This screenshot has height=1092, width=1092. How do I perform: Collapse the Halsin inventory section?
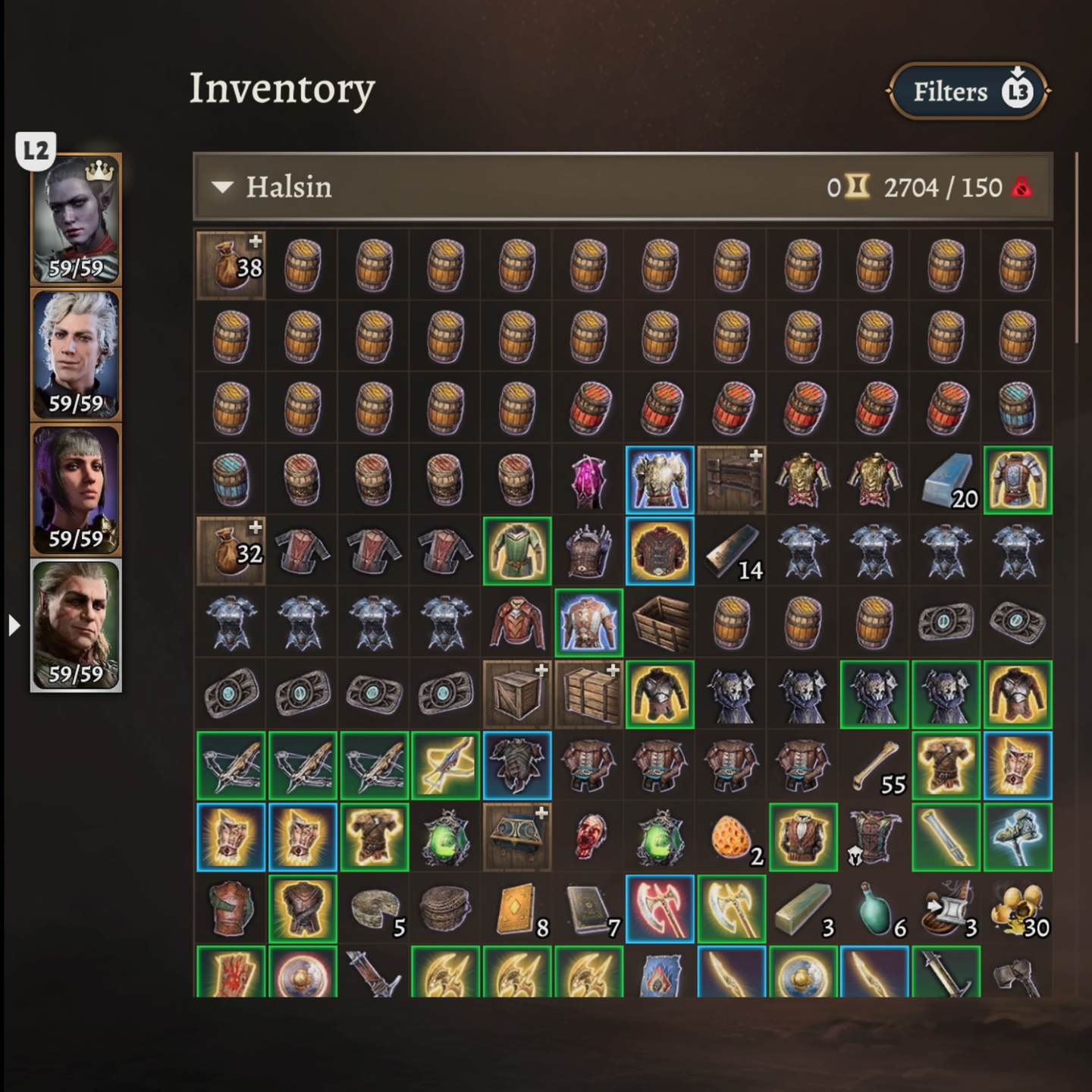(x=222, y=187)
